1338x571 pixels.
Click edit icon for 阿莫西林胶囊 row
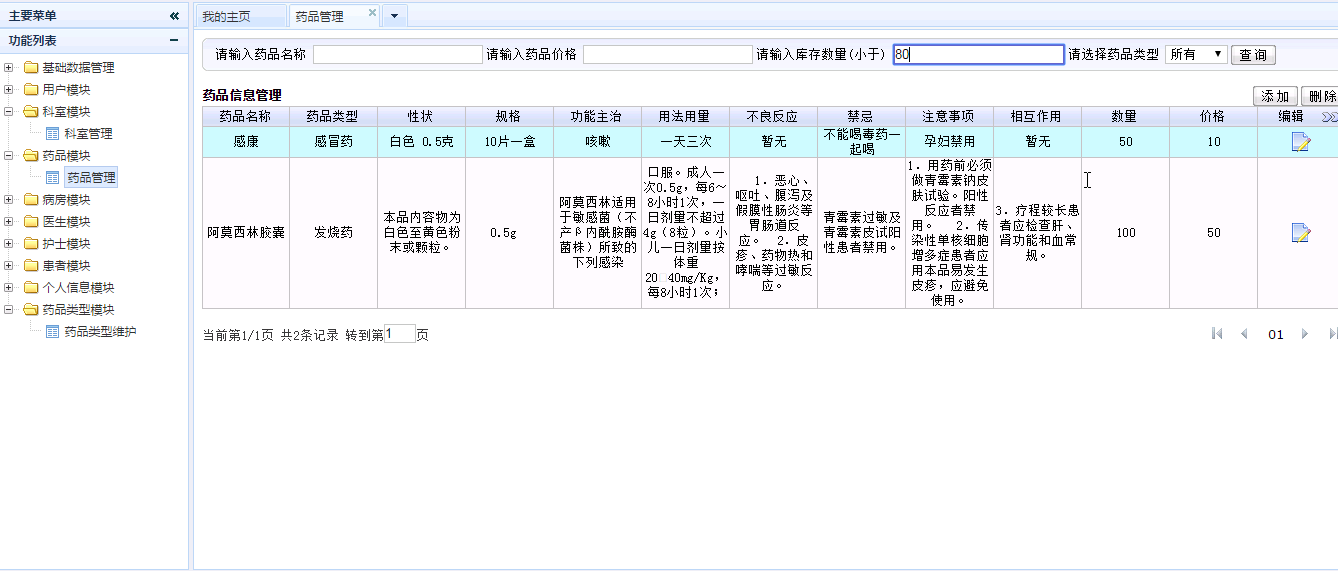point(1300,233)
